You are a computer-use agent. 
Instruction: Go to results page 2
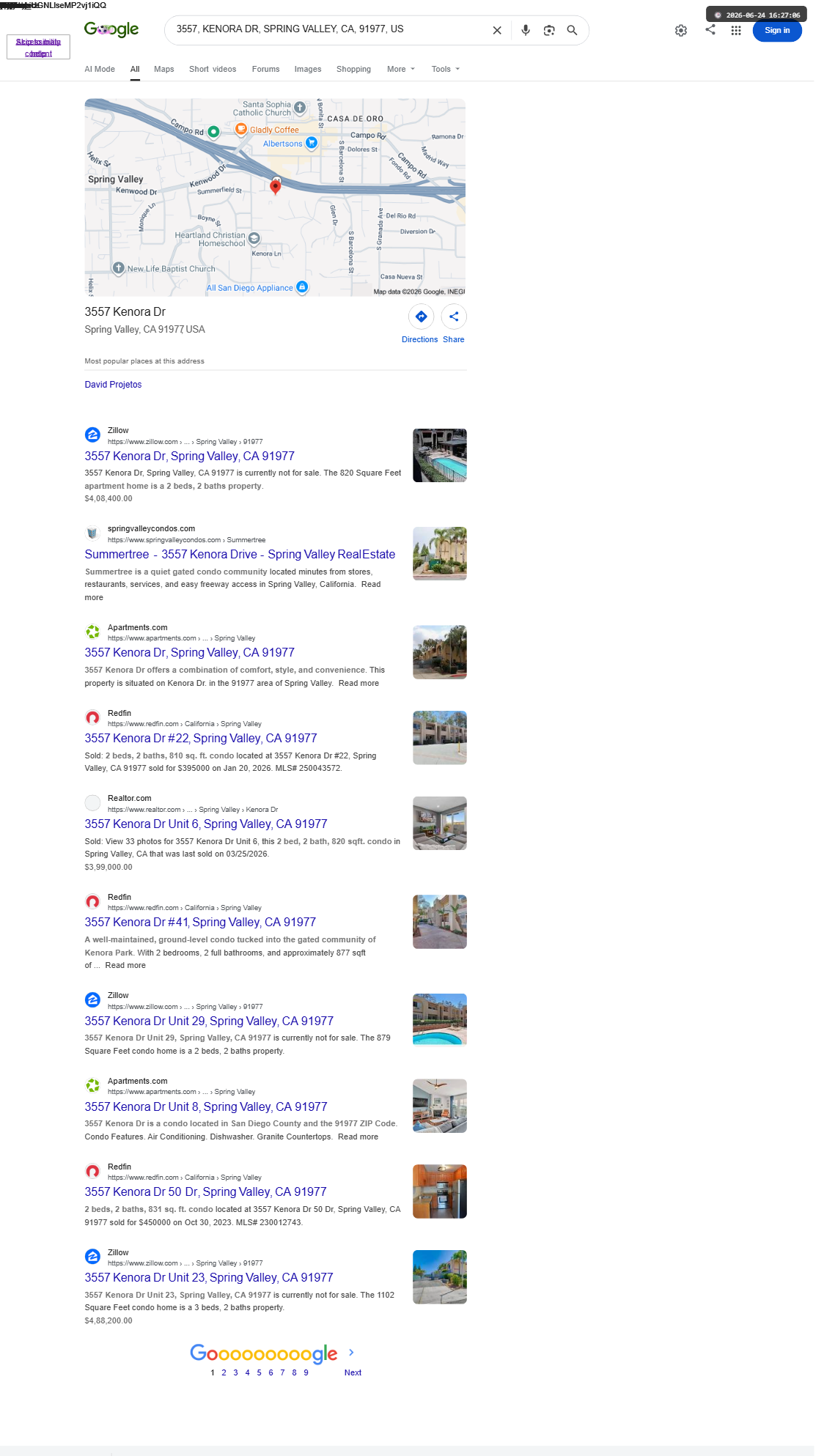pos(224,1372)
